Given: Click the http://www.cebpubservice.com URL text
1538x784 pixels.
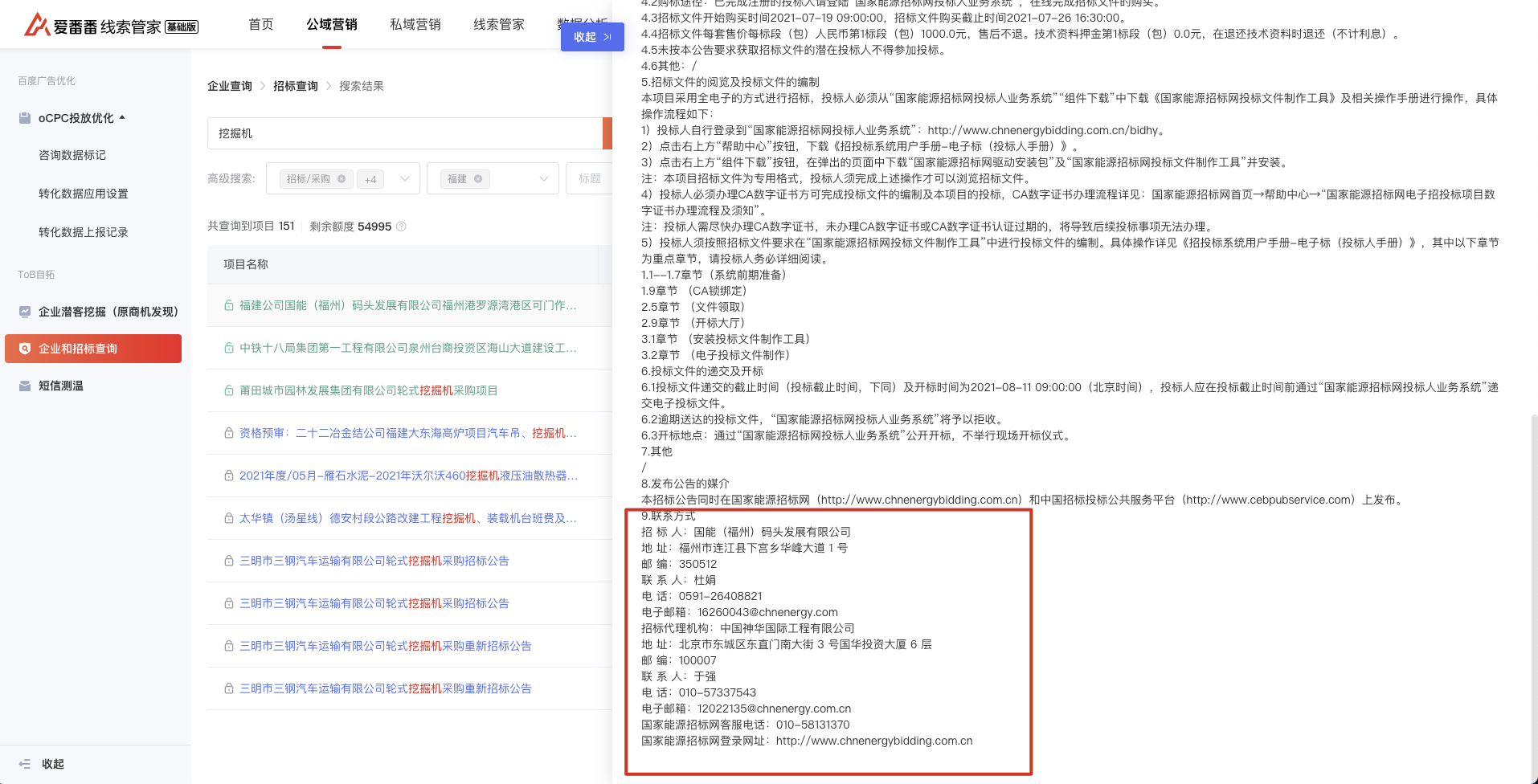Looking at the screenshot, I should tap(1269, 500).
